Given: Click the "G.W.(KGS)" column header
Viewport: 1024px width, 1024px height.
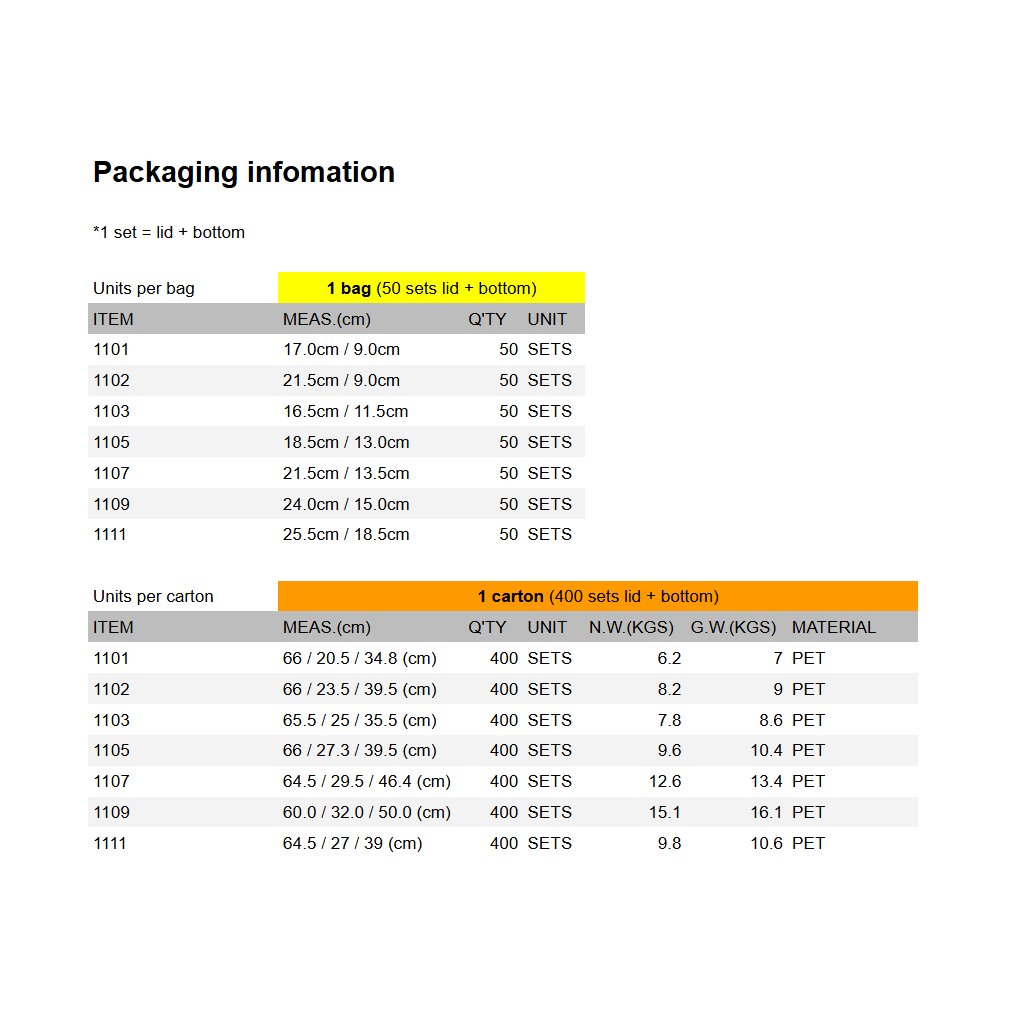Looking at the screenshot, I should (733, 627).
